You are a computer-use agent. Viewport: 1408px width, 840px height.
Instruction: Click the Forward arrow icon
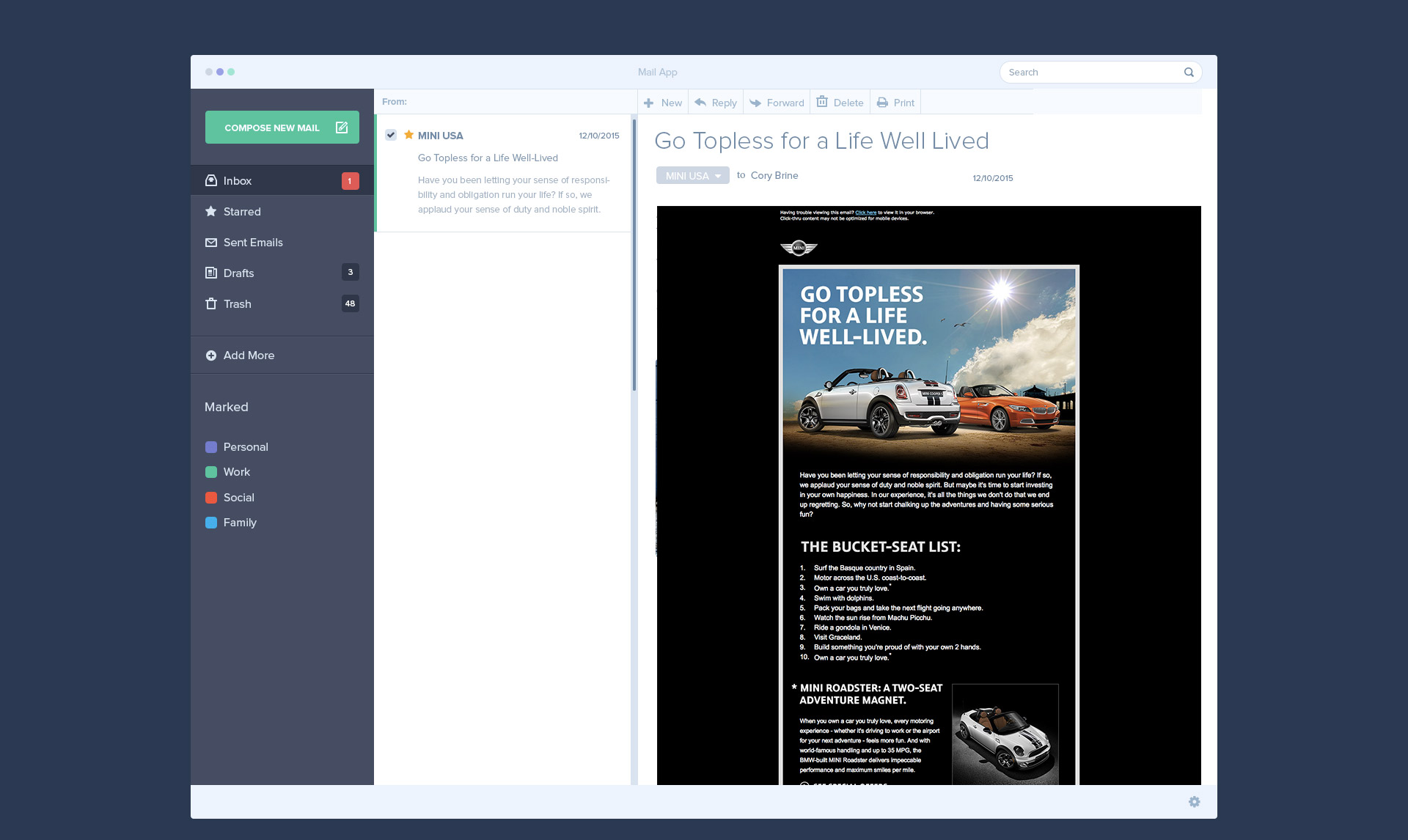click(755, 103)
